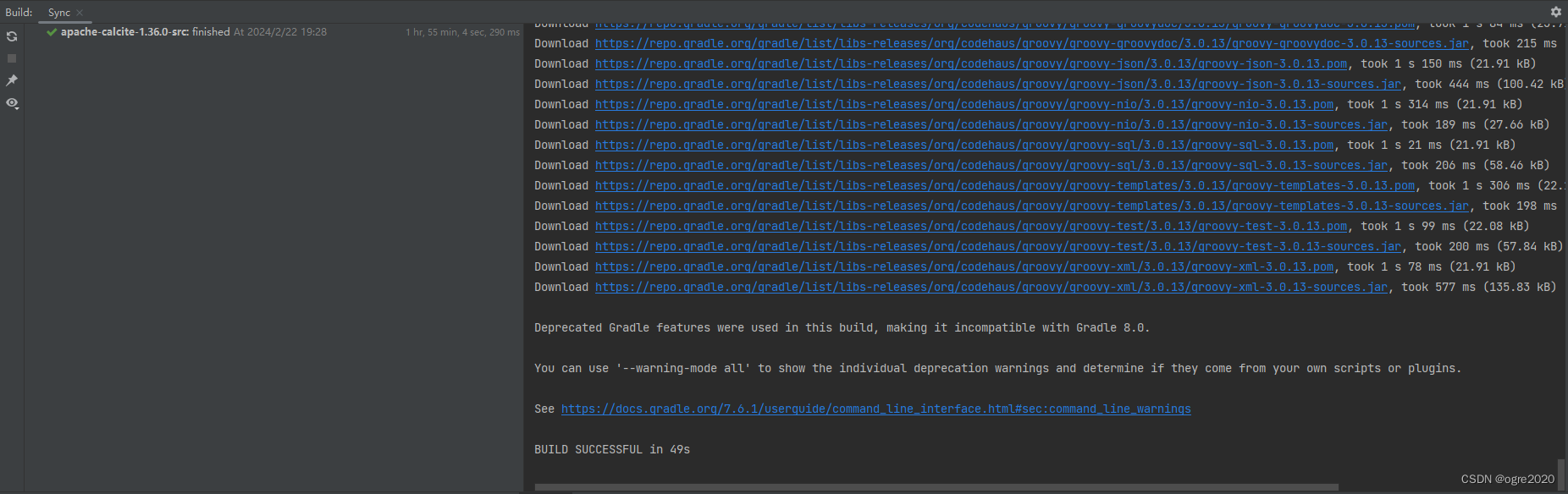Click the 'Build:' panel label
The width and height of the screenshot is (1568, 494).
click(19, 13)
